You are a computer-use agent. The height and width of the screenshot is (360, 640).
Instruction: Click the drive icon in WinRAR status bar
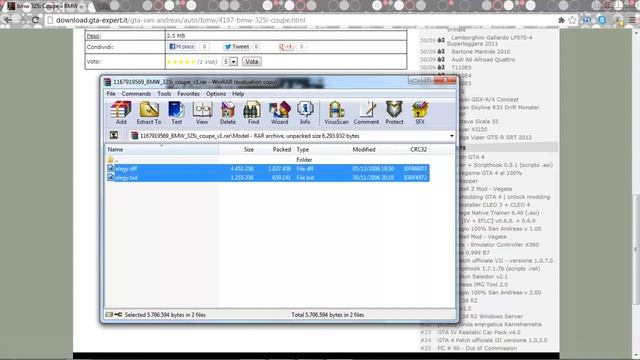tap(109, 315)
